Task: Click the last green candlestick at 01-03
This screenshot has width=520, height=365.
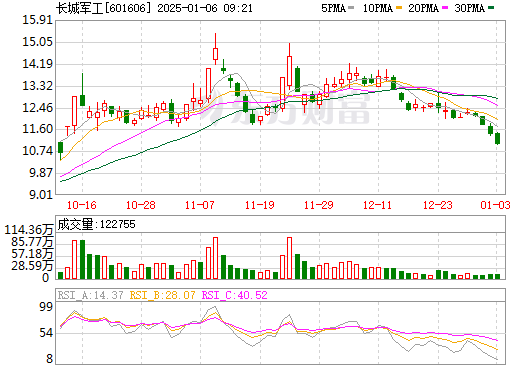Action: [x=498, y=138]
